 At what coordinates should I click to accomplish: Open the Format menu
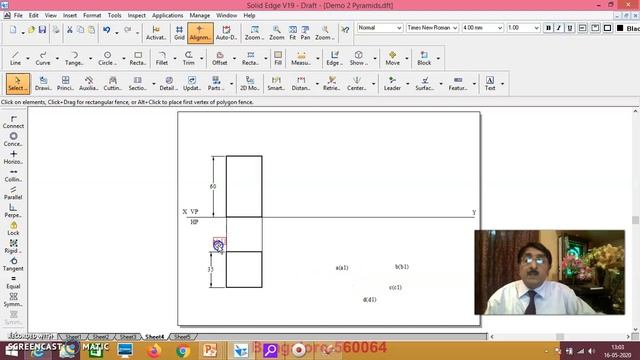92,16
